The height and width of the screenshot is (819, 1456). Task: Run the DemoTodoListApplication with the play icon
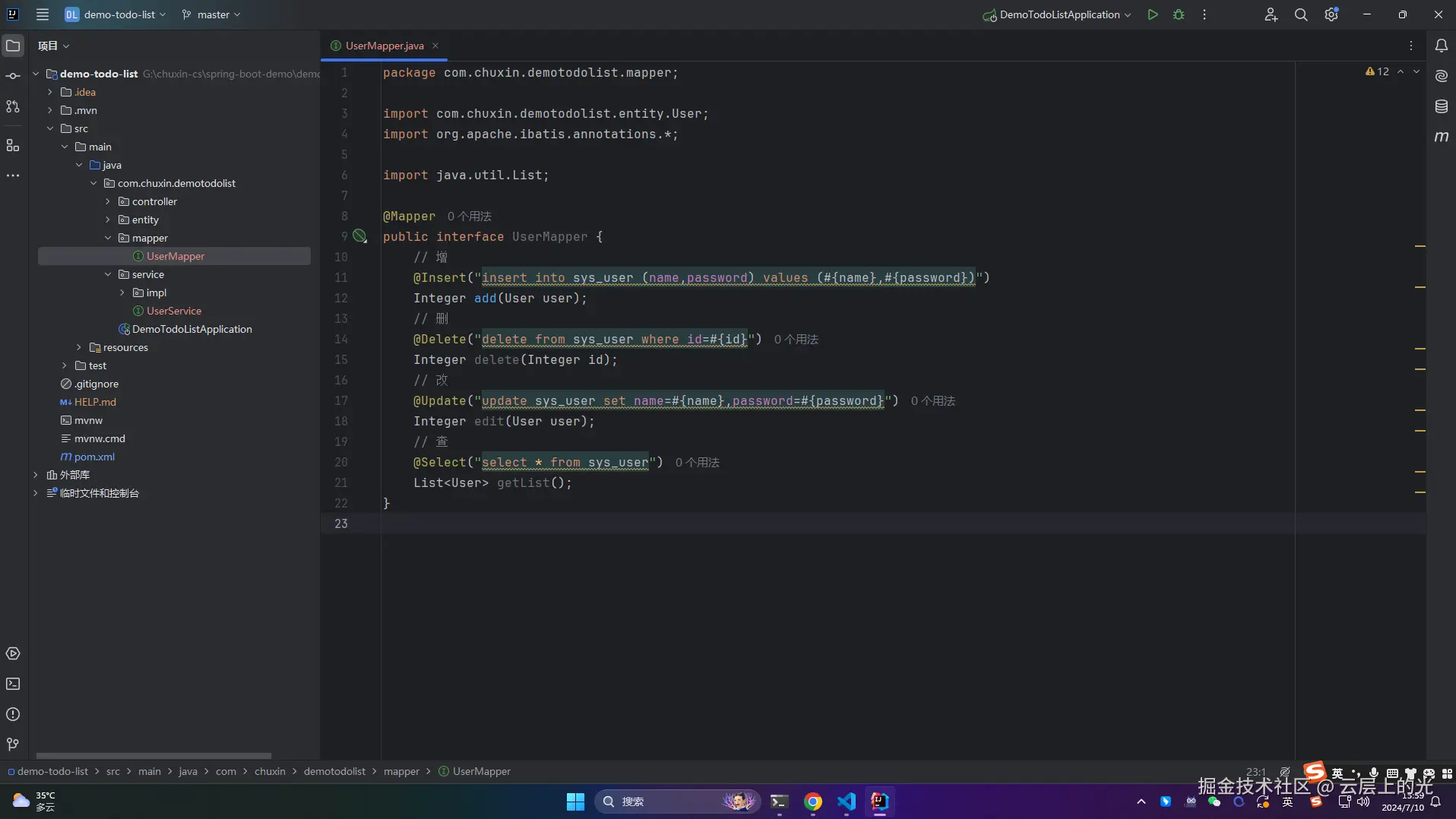point(1153,14)
